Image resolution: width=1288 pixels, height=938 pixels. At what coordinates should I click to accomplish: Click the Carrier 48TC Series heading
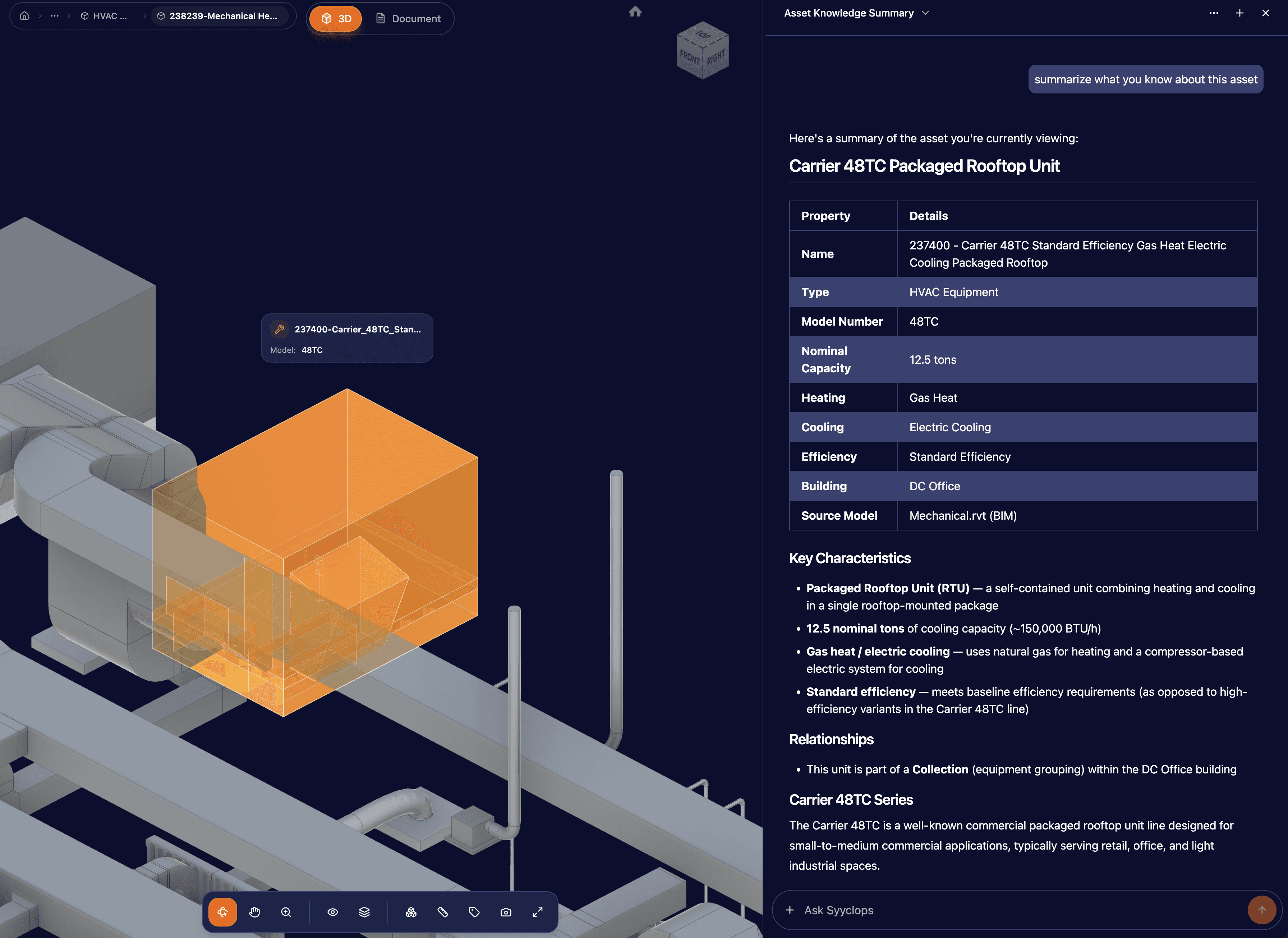click(851, 800)
